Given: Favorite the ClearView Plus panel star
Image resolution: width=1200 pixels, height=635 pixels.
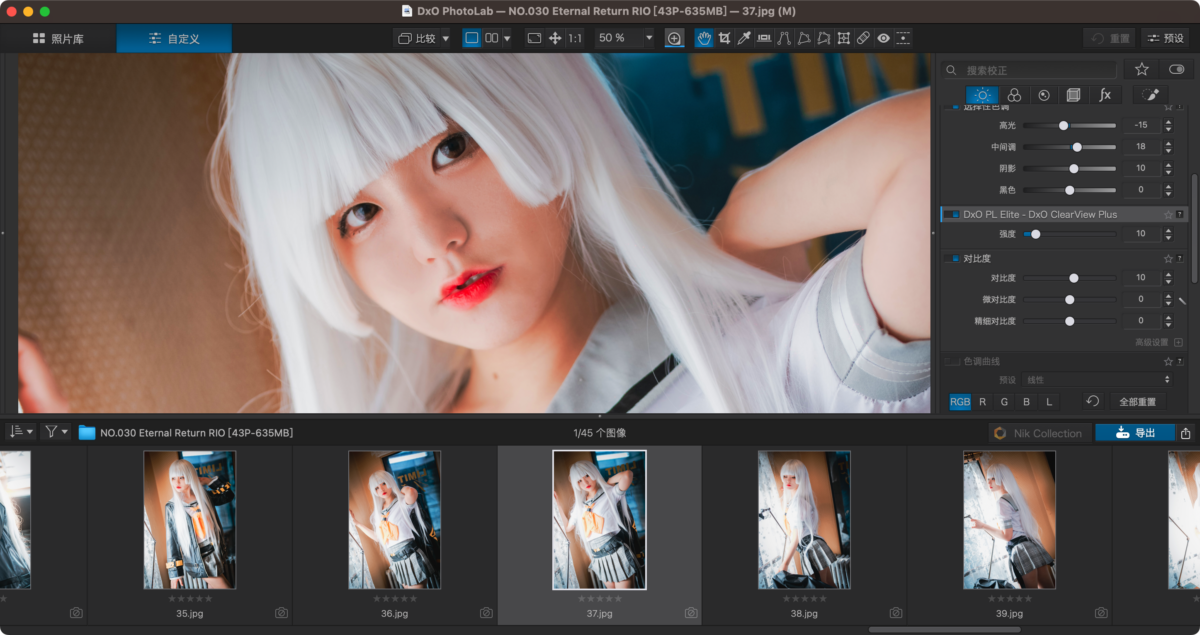Looking at the screenshot, I should coord(1168,214).
